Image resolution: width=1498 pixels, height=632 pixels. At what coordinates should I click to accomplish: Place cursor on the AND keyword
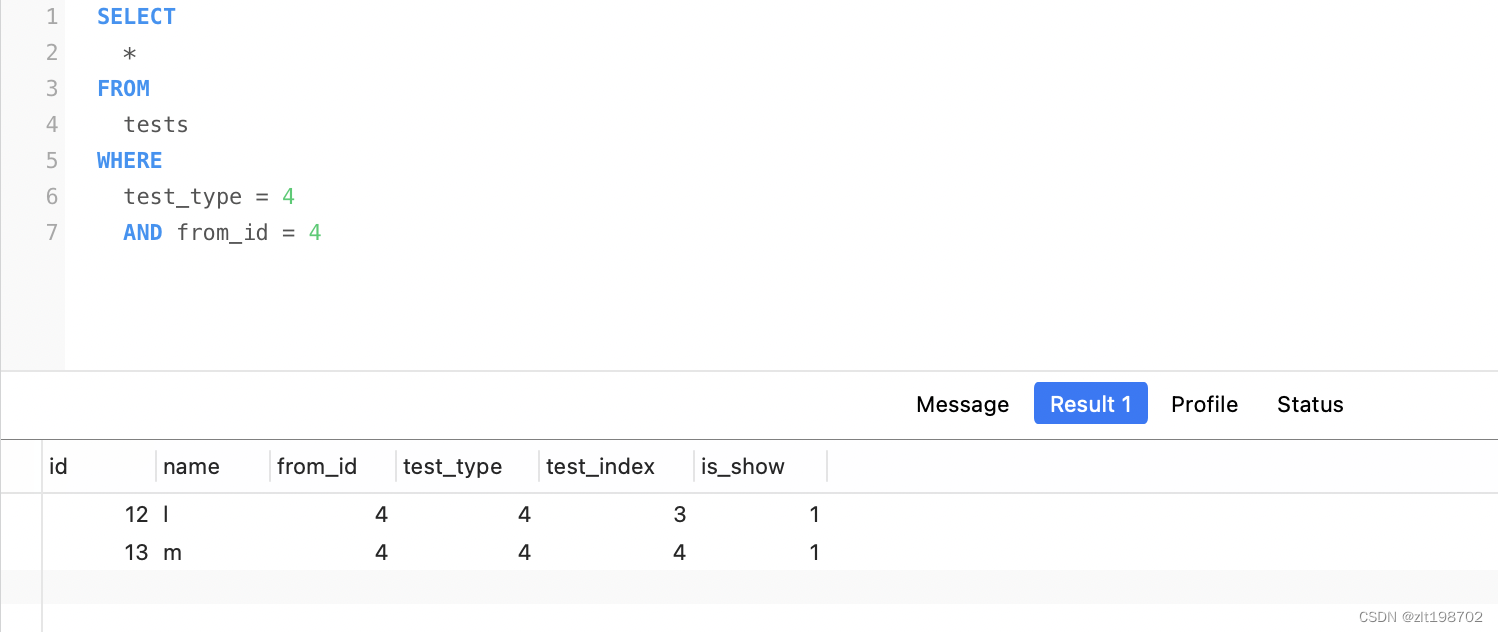pos(143,233)
